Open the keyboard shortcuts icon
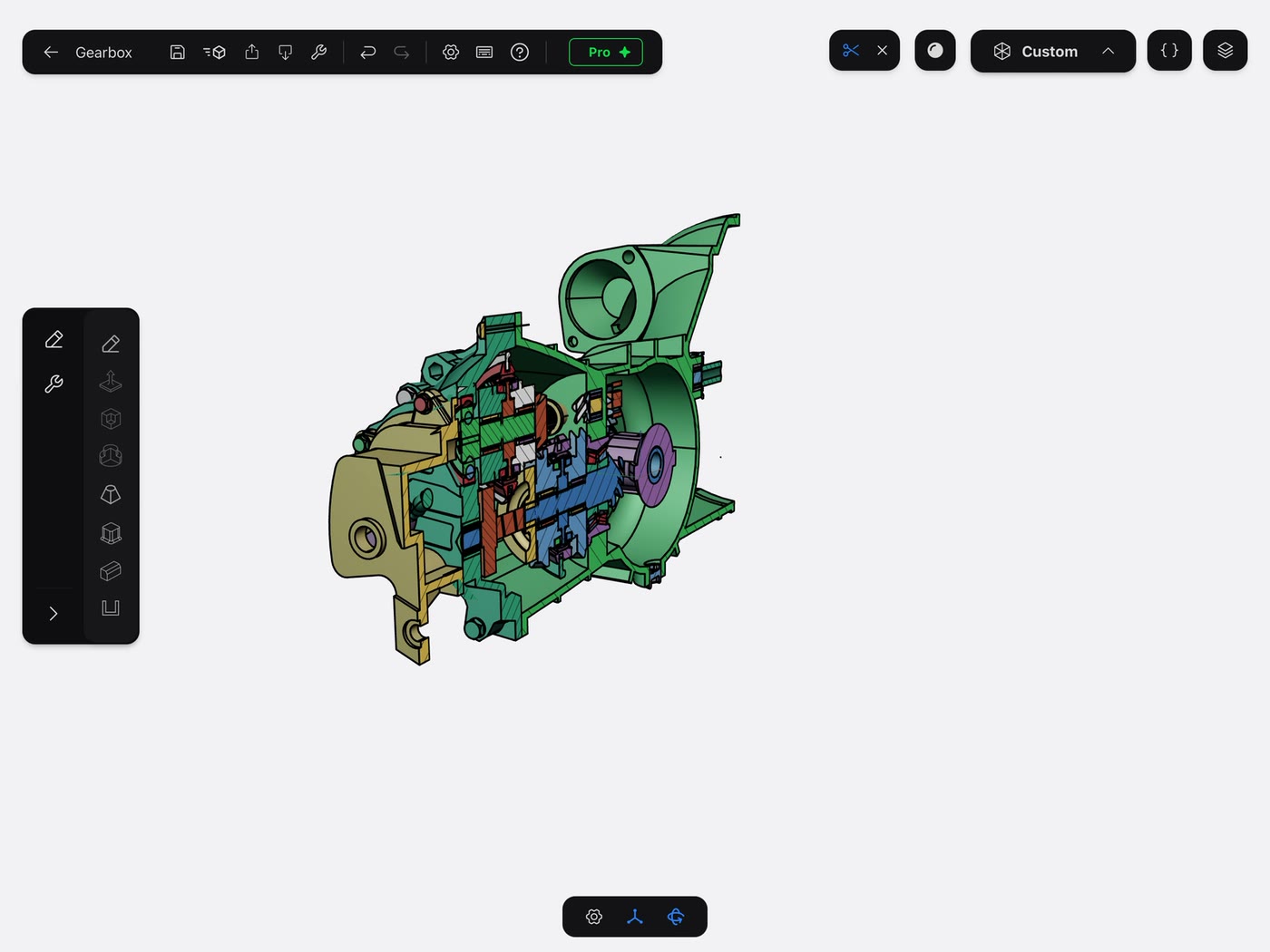 click(x=484, y=53)
